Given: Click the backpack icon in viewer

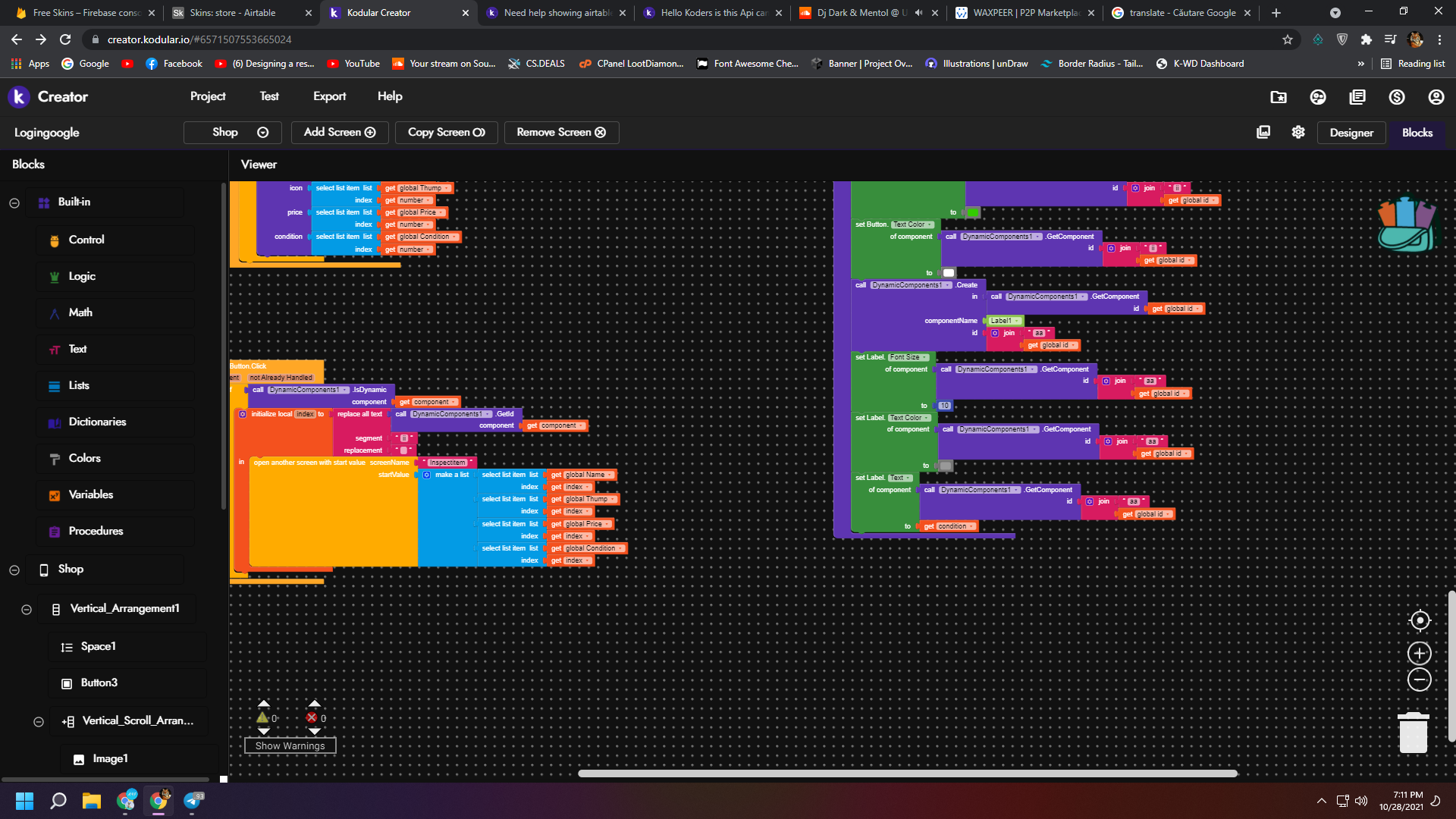Looking at the screenshot, I should [1406, 225].
